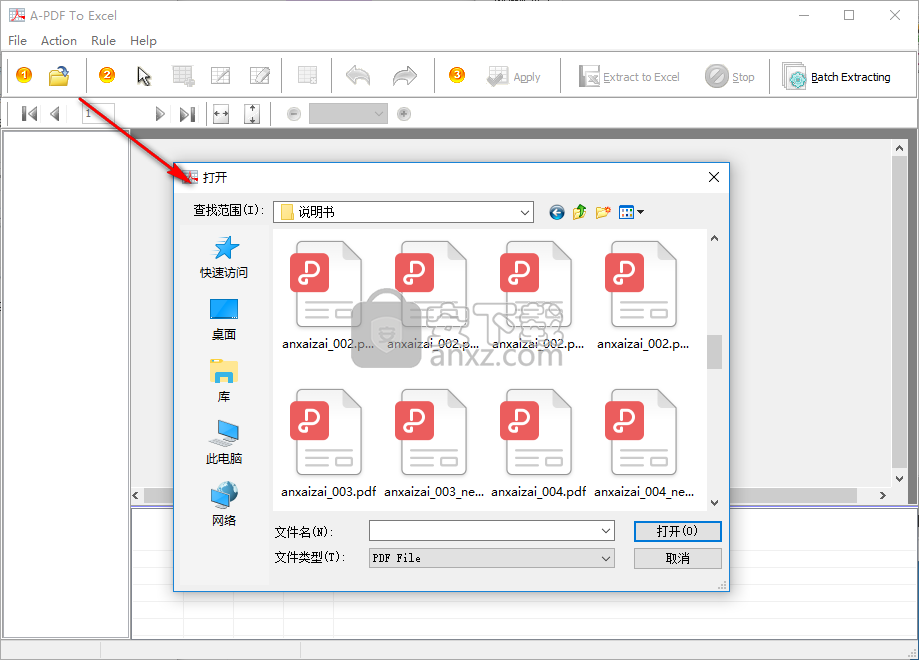Click the zoom in plus icon

(x=404, y=114)
